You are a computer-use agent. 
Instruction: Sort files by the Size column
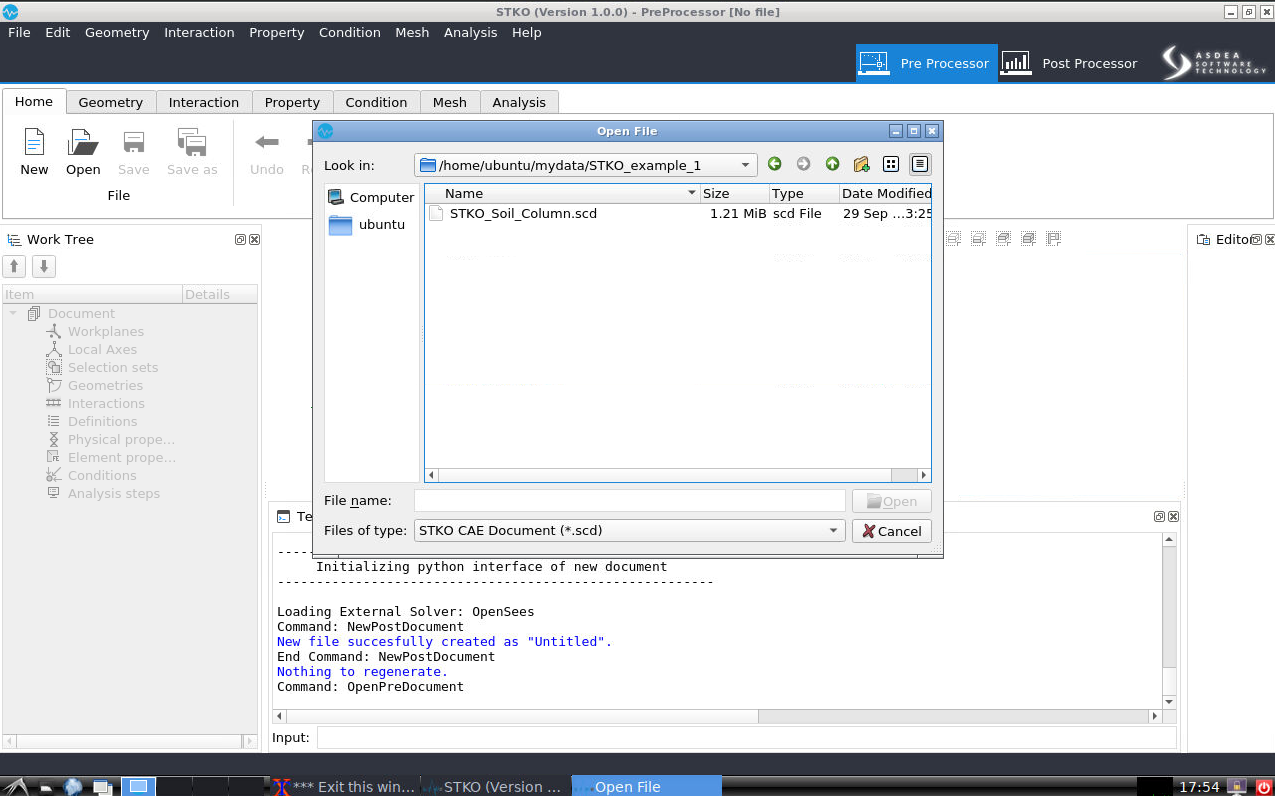click(734, 194)
